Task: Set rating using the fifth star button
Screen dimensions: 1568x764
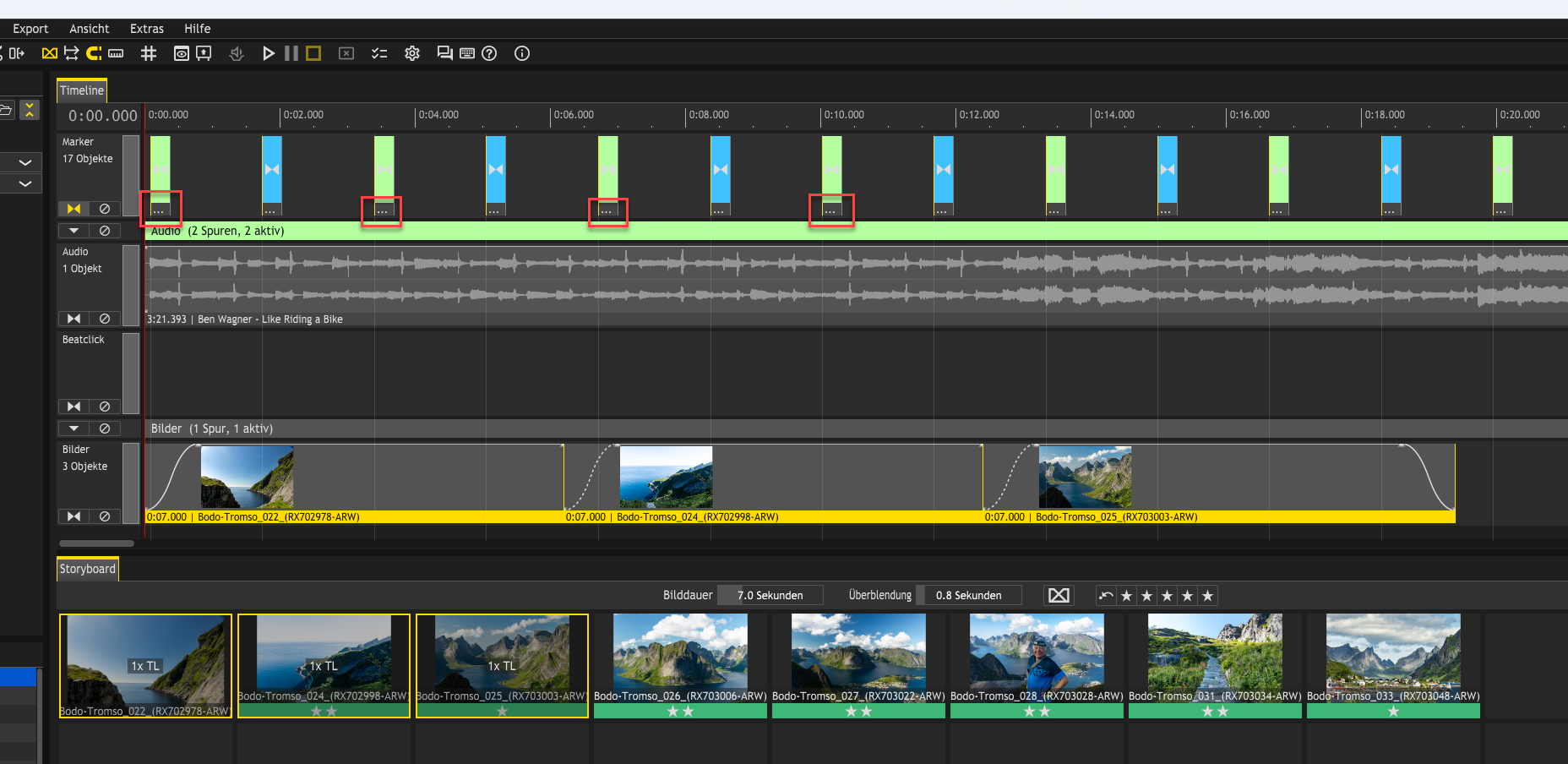Action: coord(1207,595)
